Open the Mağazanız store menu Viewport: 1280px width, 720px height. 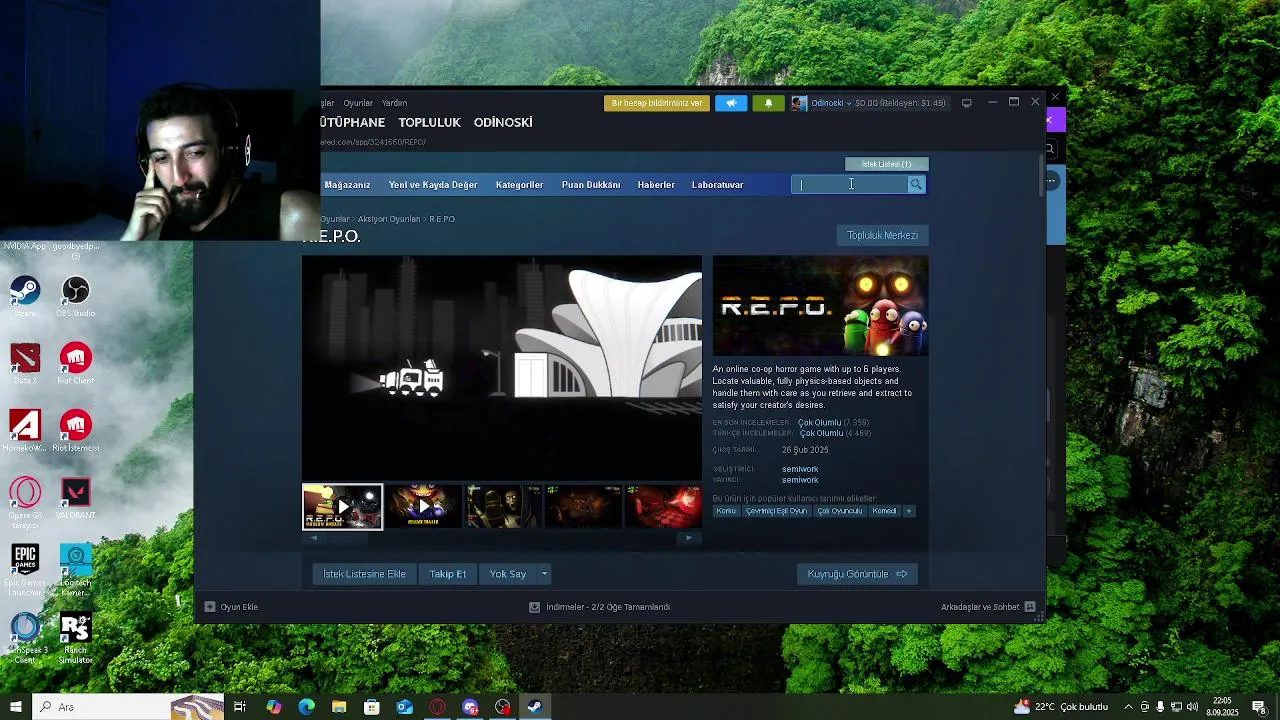point(347,185)
